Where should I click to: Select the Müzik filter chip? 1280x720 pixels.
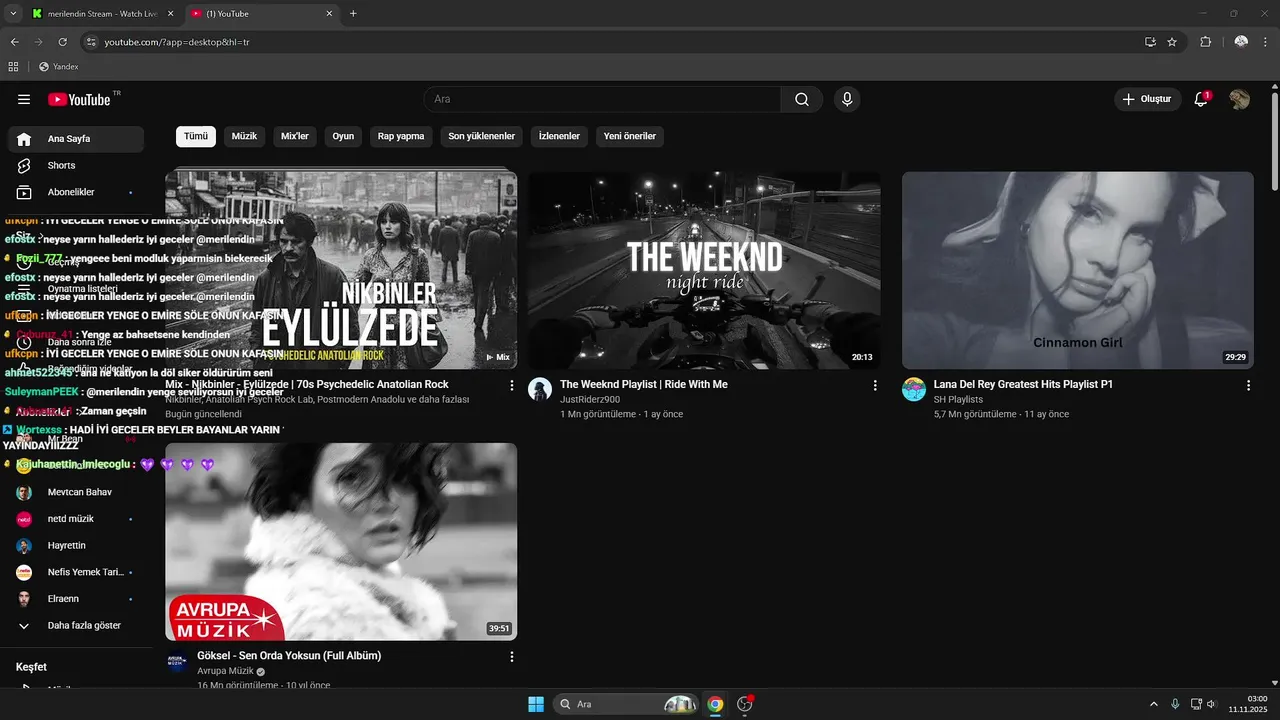244,136
